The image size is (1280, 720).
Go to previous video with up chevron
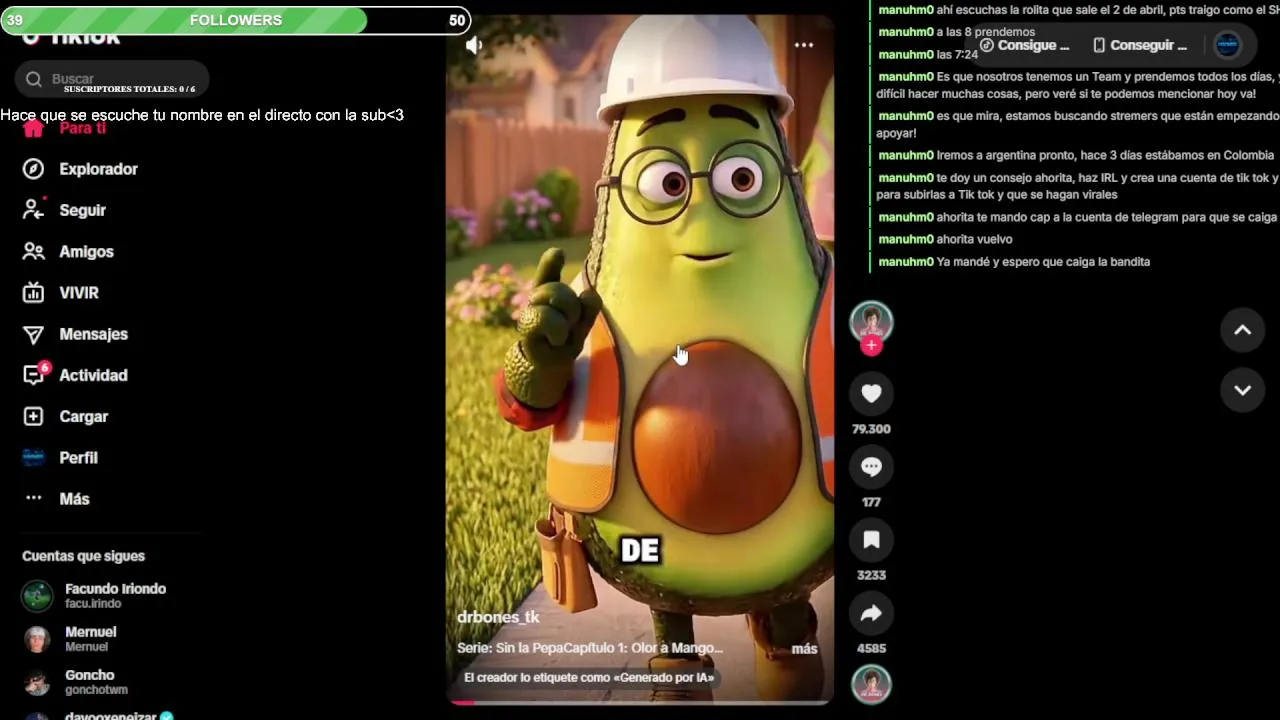click(1242, 331)
